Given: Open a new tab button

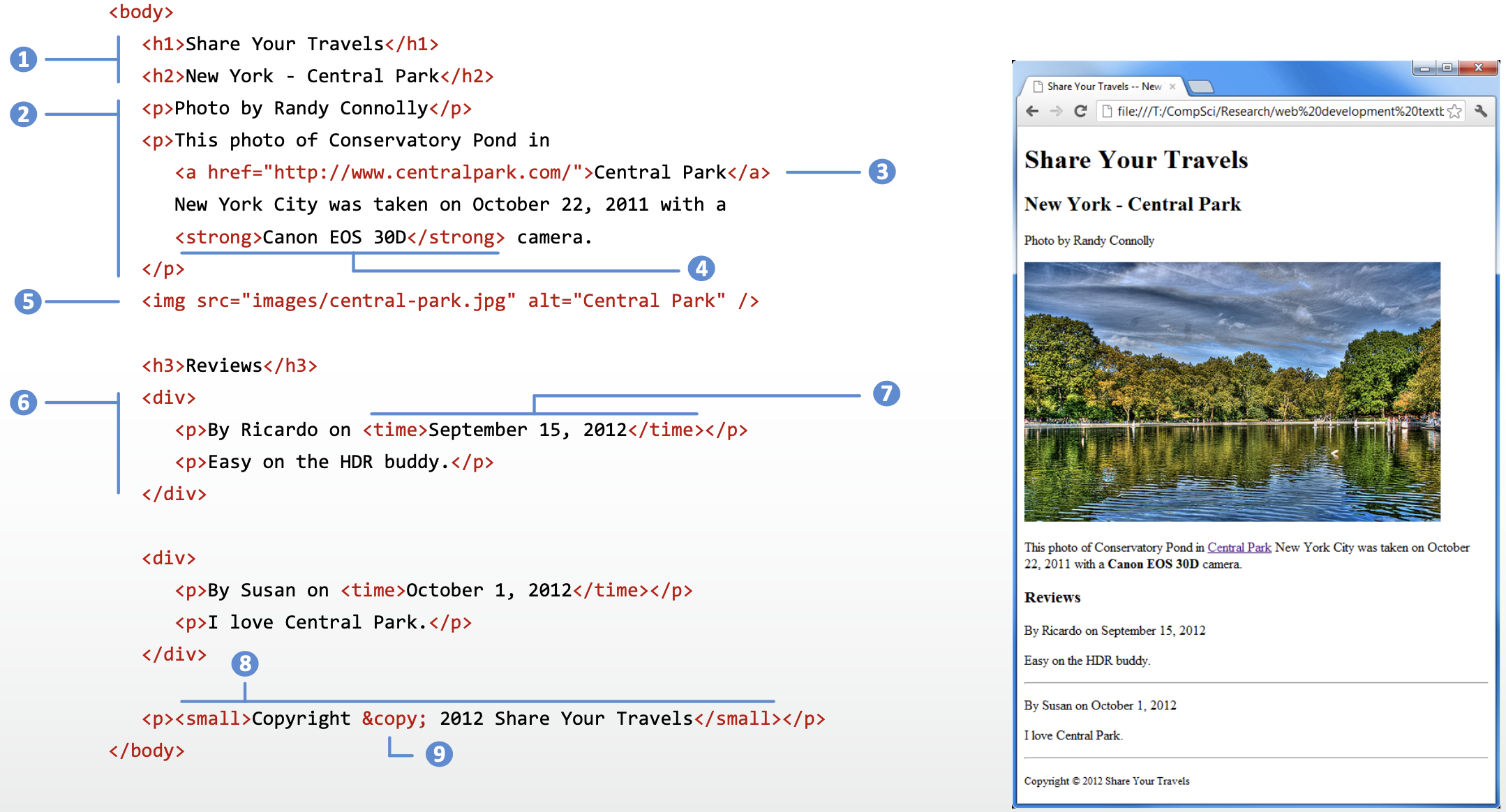Looking at the screenshot, I should [x=1200, y=87].
